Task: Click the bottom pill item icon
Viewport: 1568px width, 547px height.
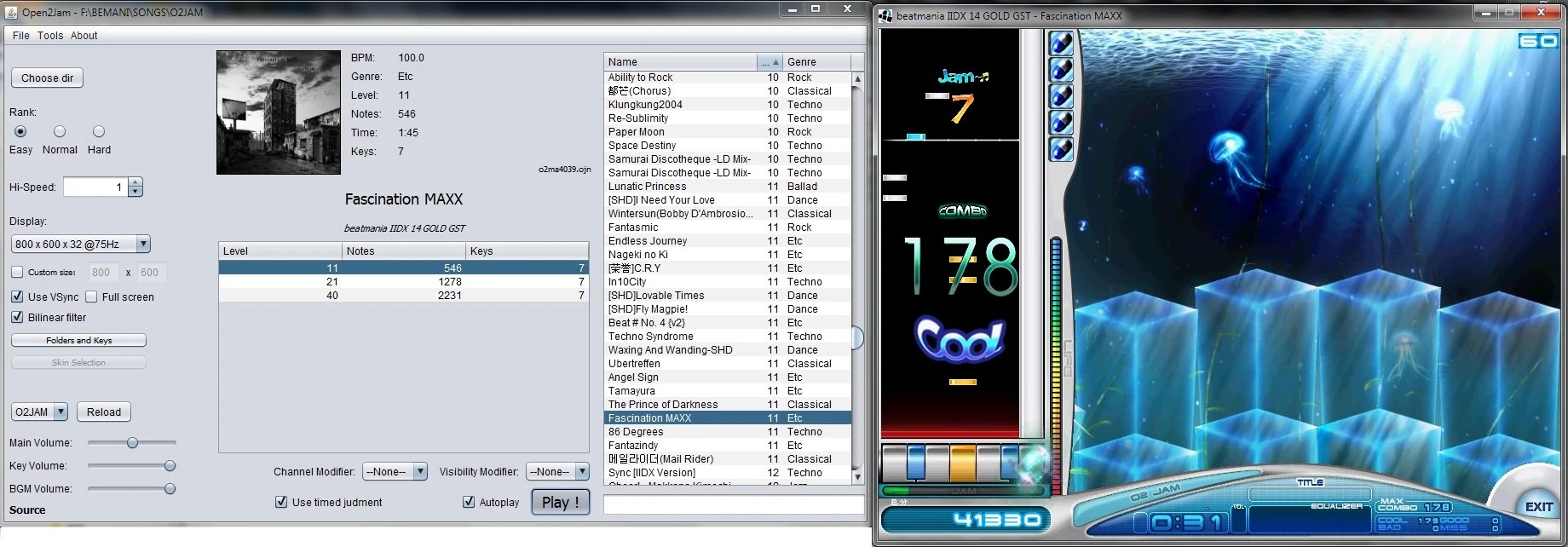Action: 1061,149
